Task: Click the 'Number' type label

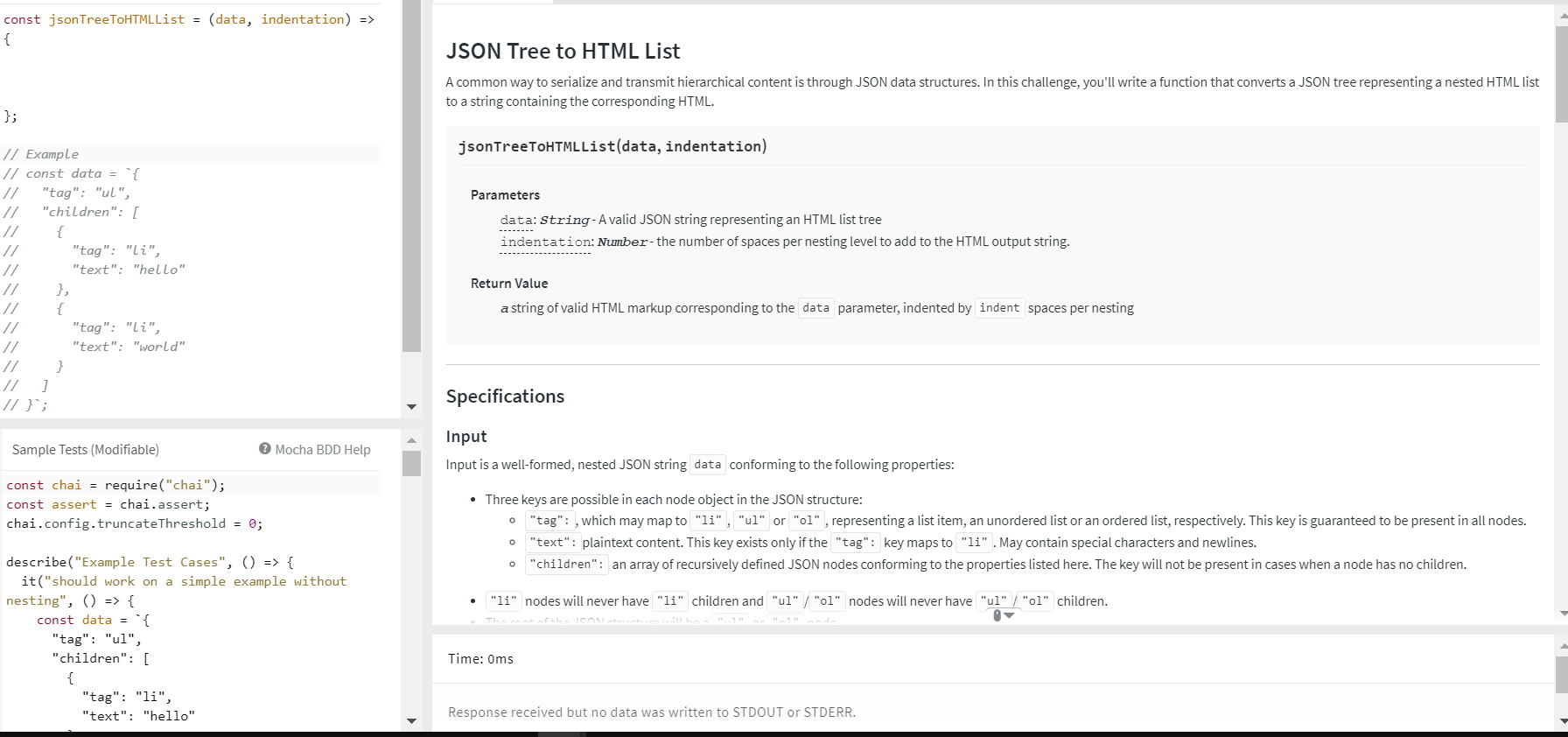Action: tap(622, 242)
